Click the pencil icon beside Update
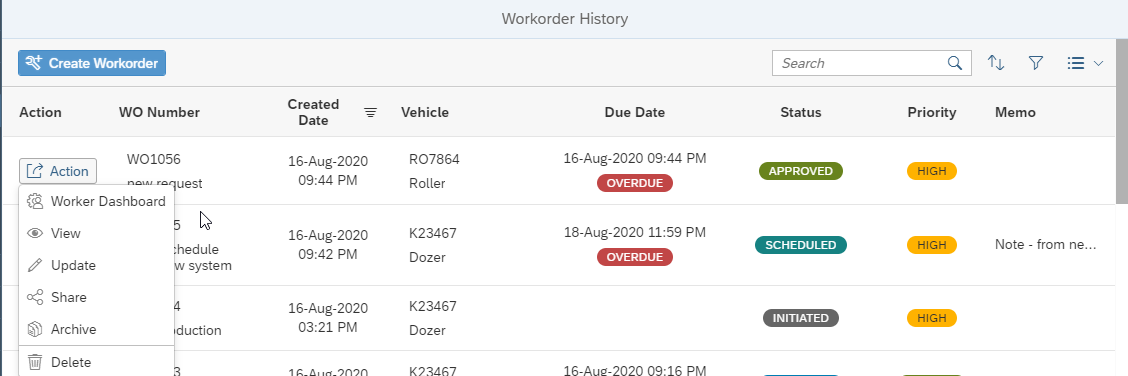 point(35,265)
